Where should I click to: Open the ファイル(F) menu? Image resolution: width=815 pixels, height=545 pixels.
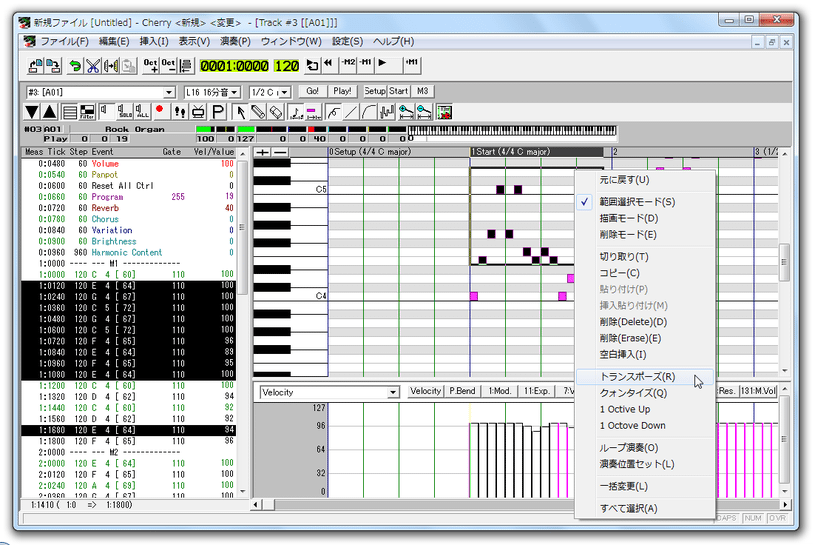click(x=64, y=42)
